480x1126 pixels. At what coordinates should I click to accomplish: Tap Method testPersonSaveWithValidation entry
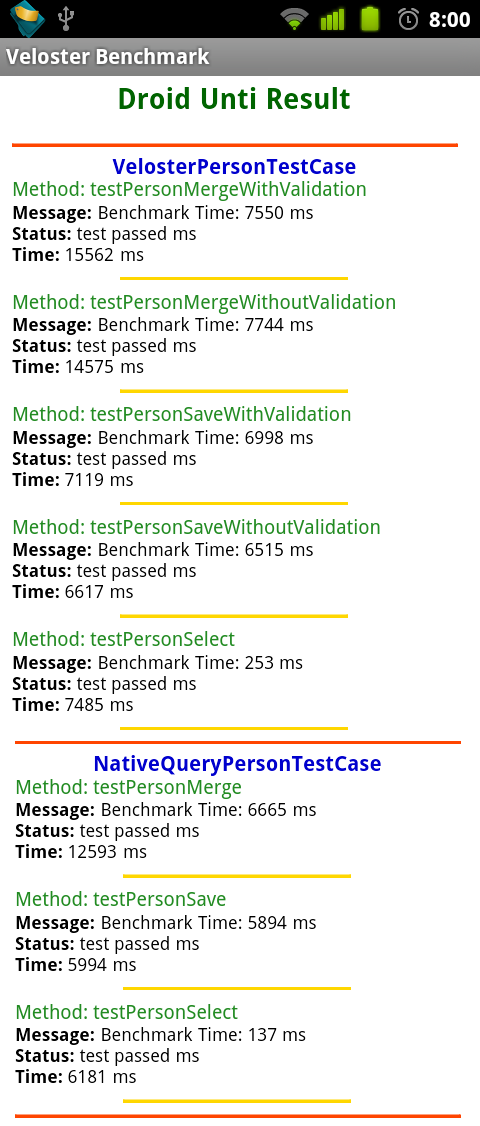182,414
